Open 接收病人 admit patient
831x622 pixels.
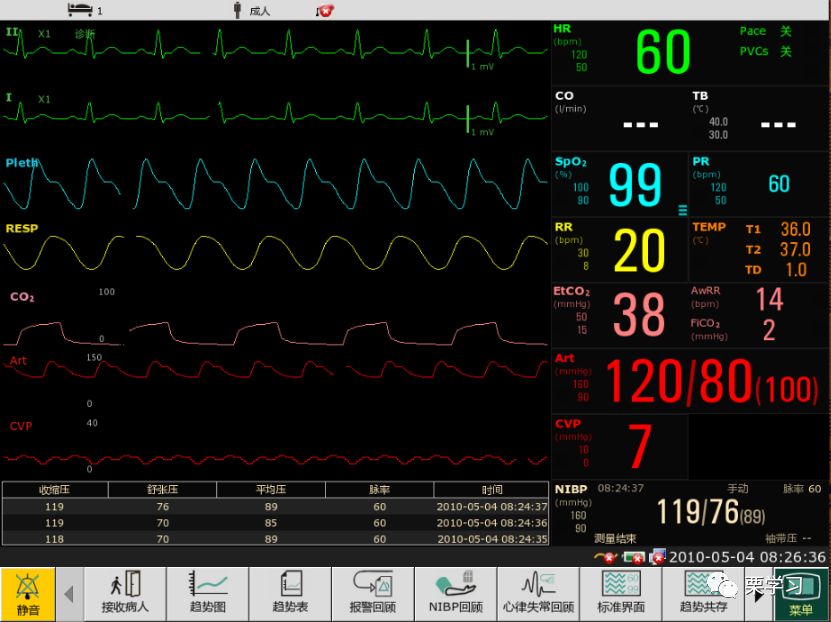125,594
